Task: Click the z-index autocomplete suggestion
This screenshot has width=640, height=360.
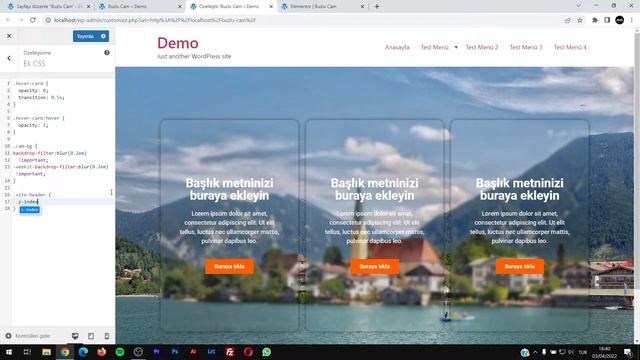Action: pyautogui.click(x=30, y=210)
